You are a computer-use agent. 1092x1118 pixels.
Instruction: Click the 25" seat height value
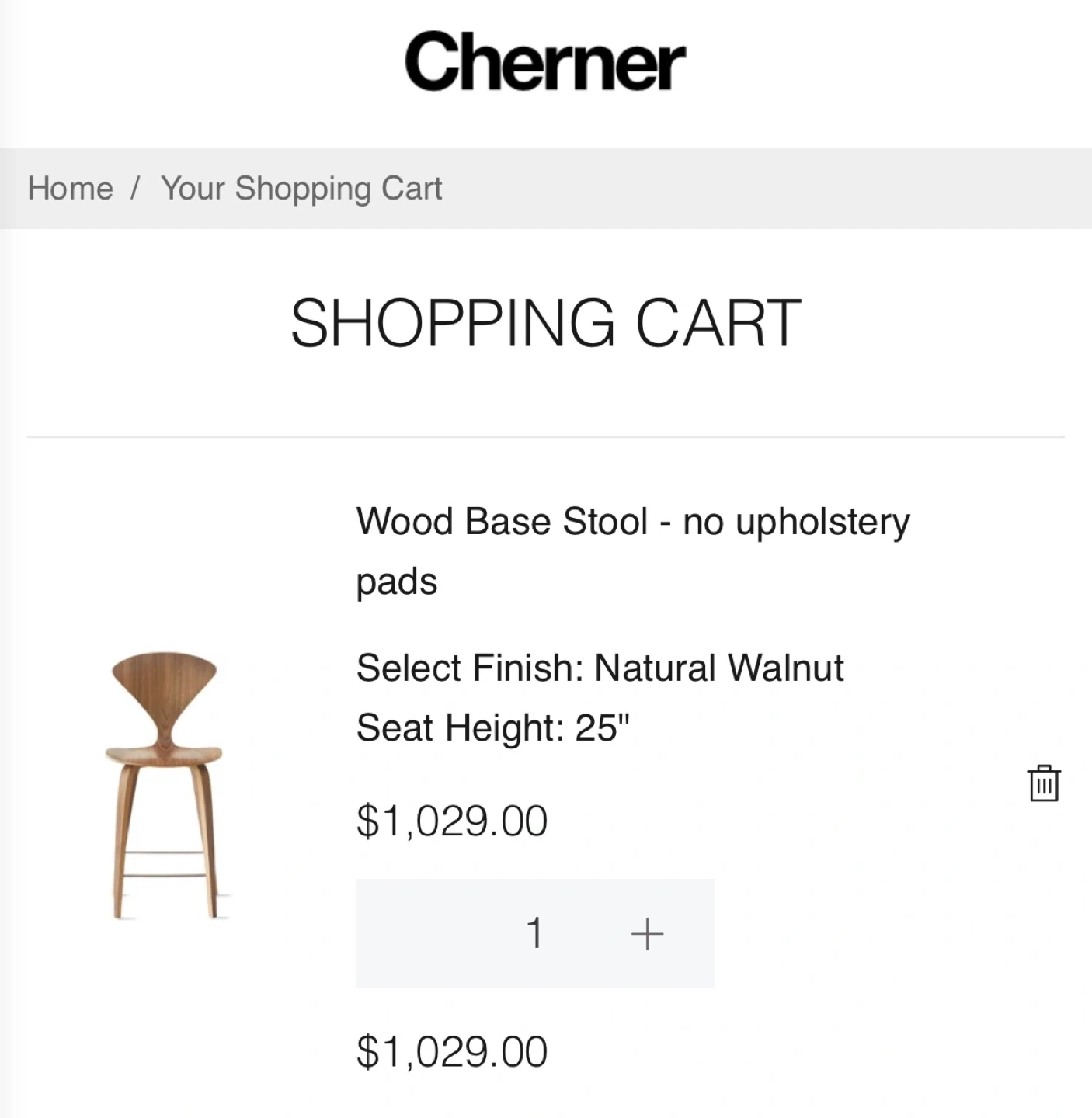[x=603, y=728]
